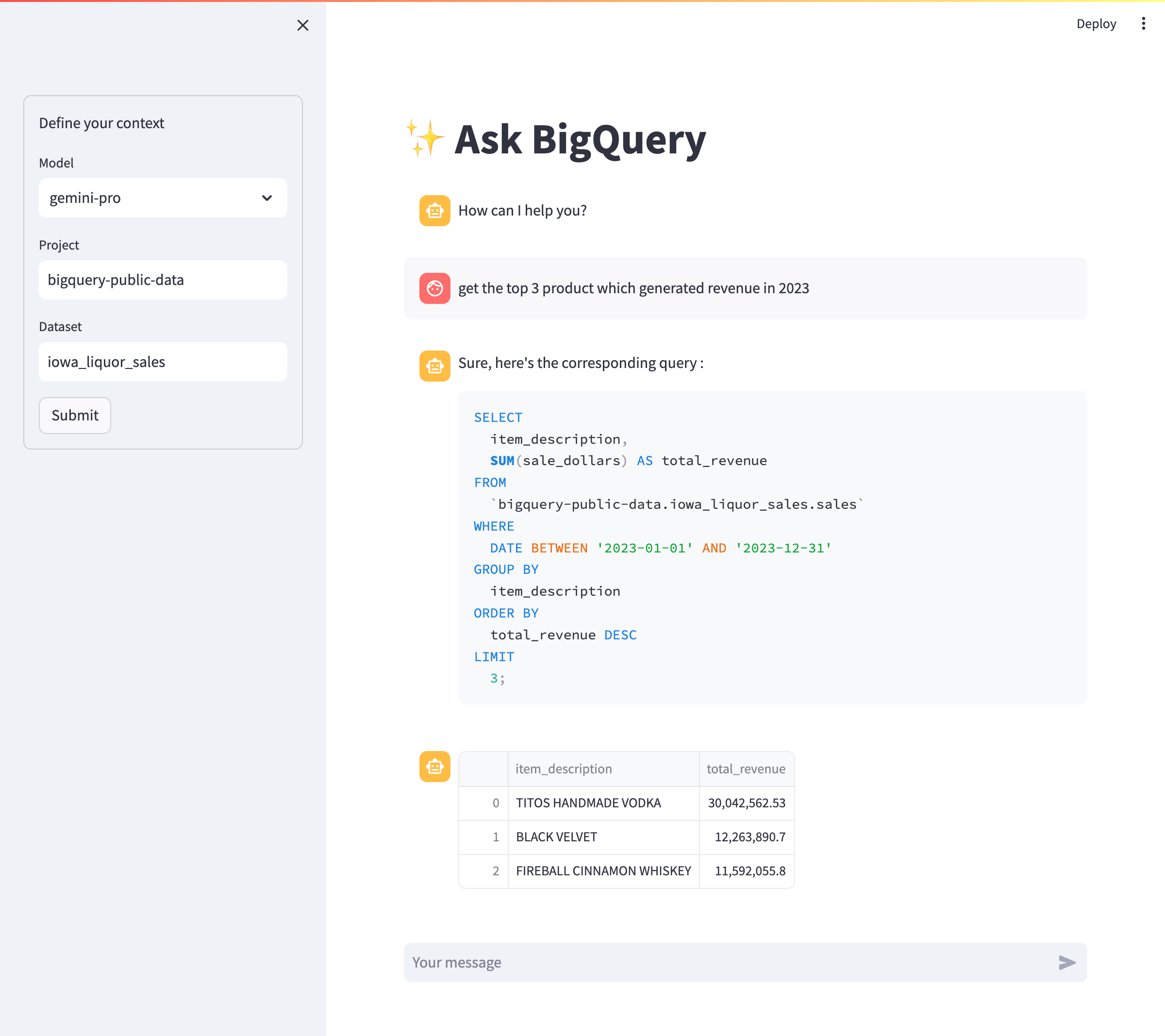
Task: Click the Project input containing bigquery-public-data
Action: point(163,280)
